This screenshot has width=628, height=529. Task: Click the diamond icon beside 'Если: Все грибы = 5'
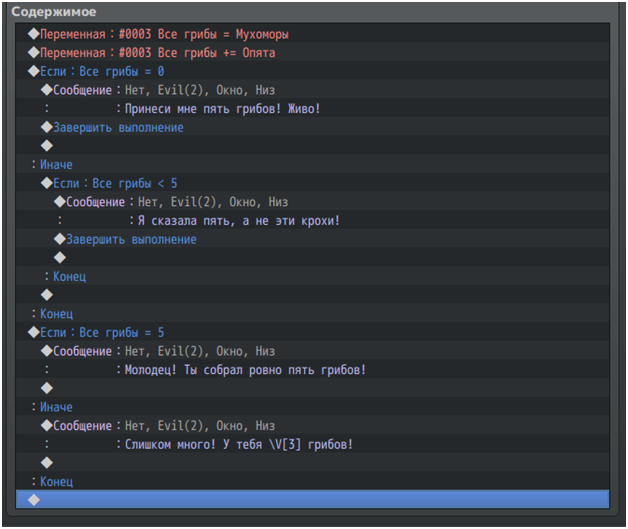tap(33, 333)
